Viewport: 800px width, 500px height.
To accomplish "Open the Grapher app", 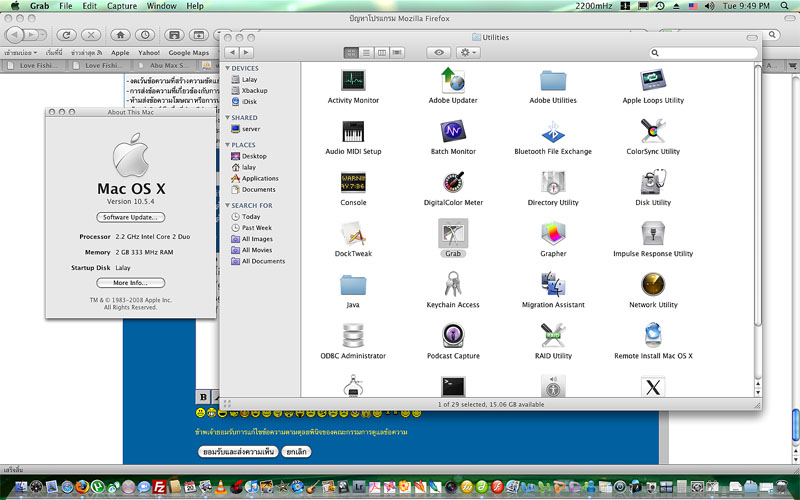I will pos(553,234).
